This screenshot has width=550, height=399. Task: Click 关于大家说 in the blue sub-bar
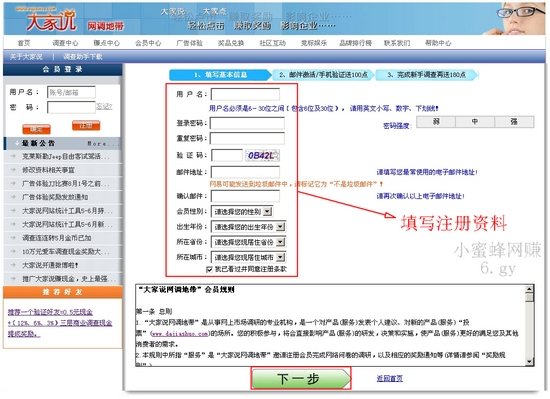pyautogui.click(x=26, y=56)
